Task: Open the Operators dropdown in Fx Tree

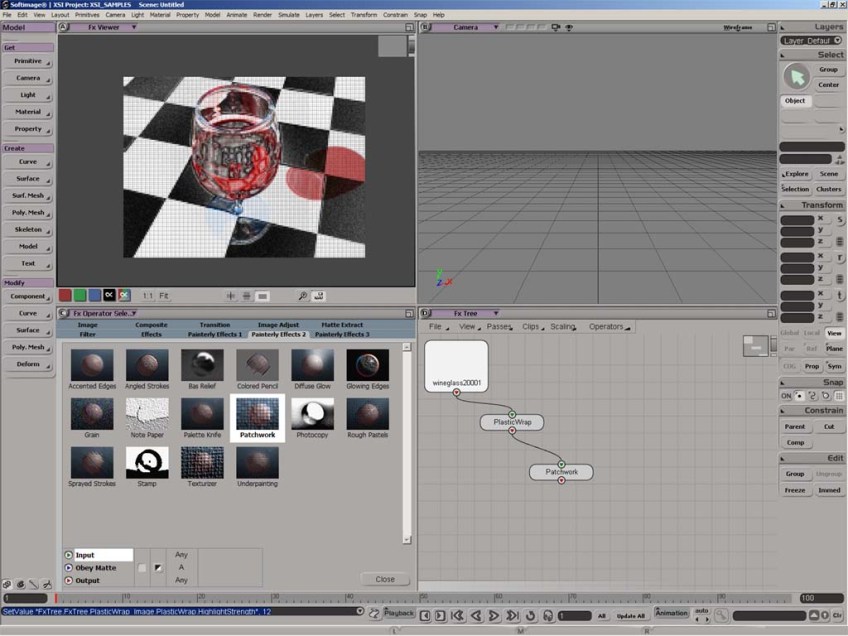Action: click(607, 327)
